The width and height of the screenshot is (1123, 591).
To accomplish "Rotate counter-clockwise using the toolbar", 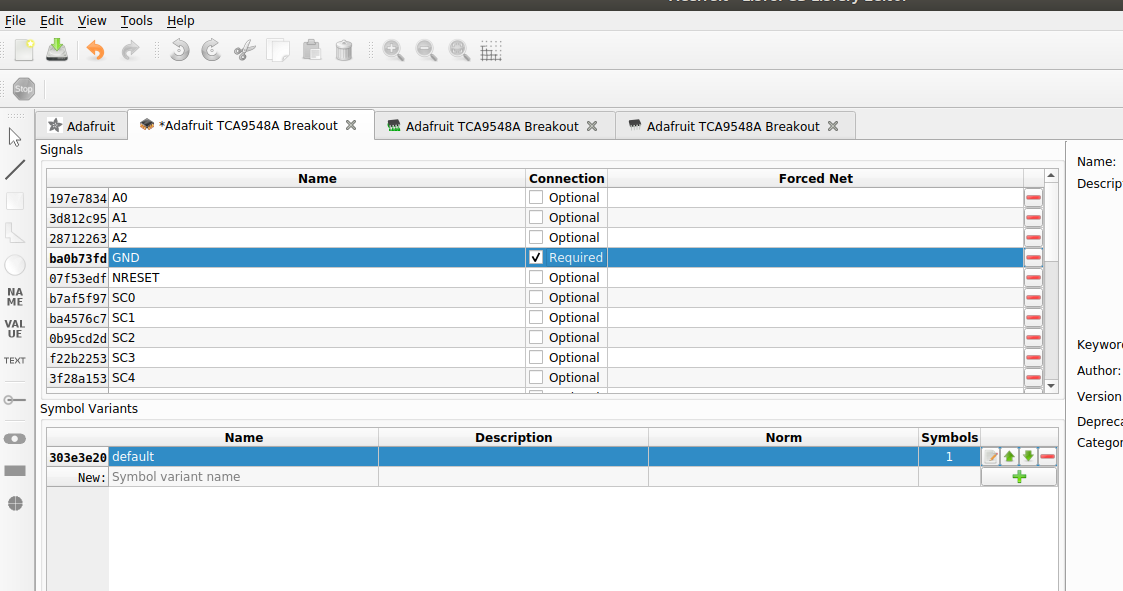I will [179, 50].
